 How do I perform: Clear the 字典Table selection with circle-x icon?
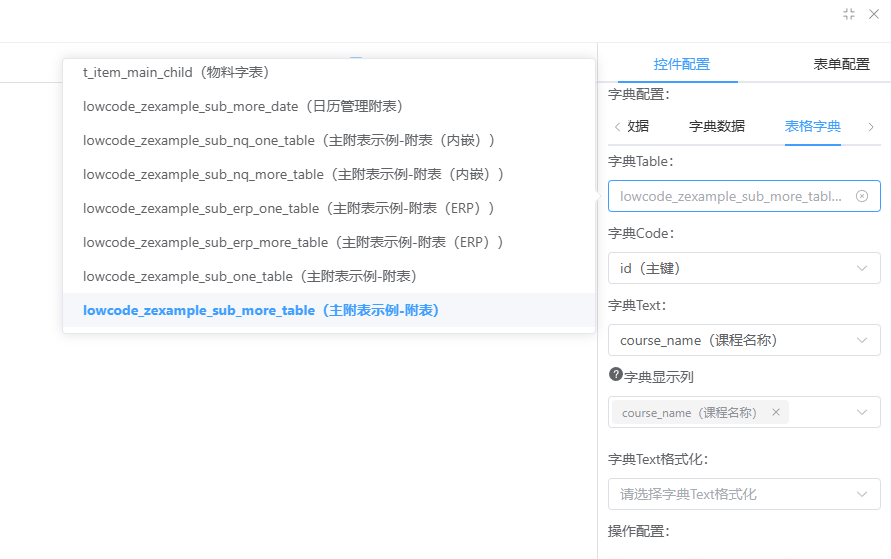(x=862, y=196)
